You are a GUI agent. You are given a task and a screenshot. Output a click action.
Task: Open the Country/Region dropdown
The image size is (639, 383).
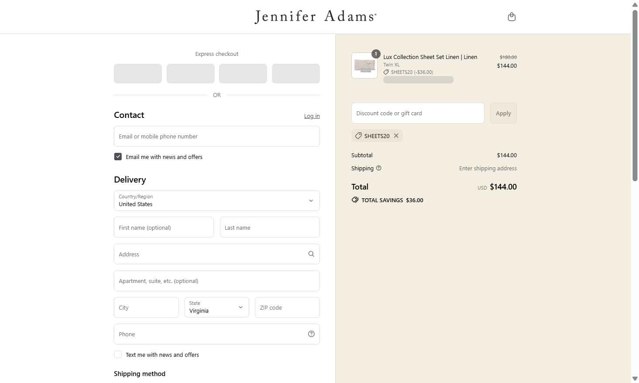(x=216, y=200)
